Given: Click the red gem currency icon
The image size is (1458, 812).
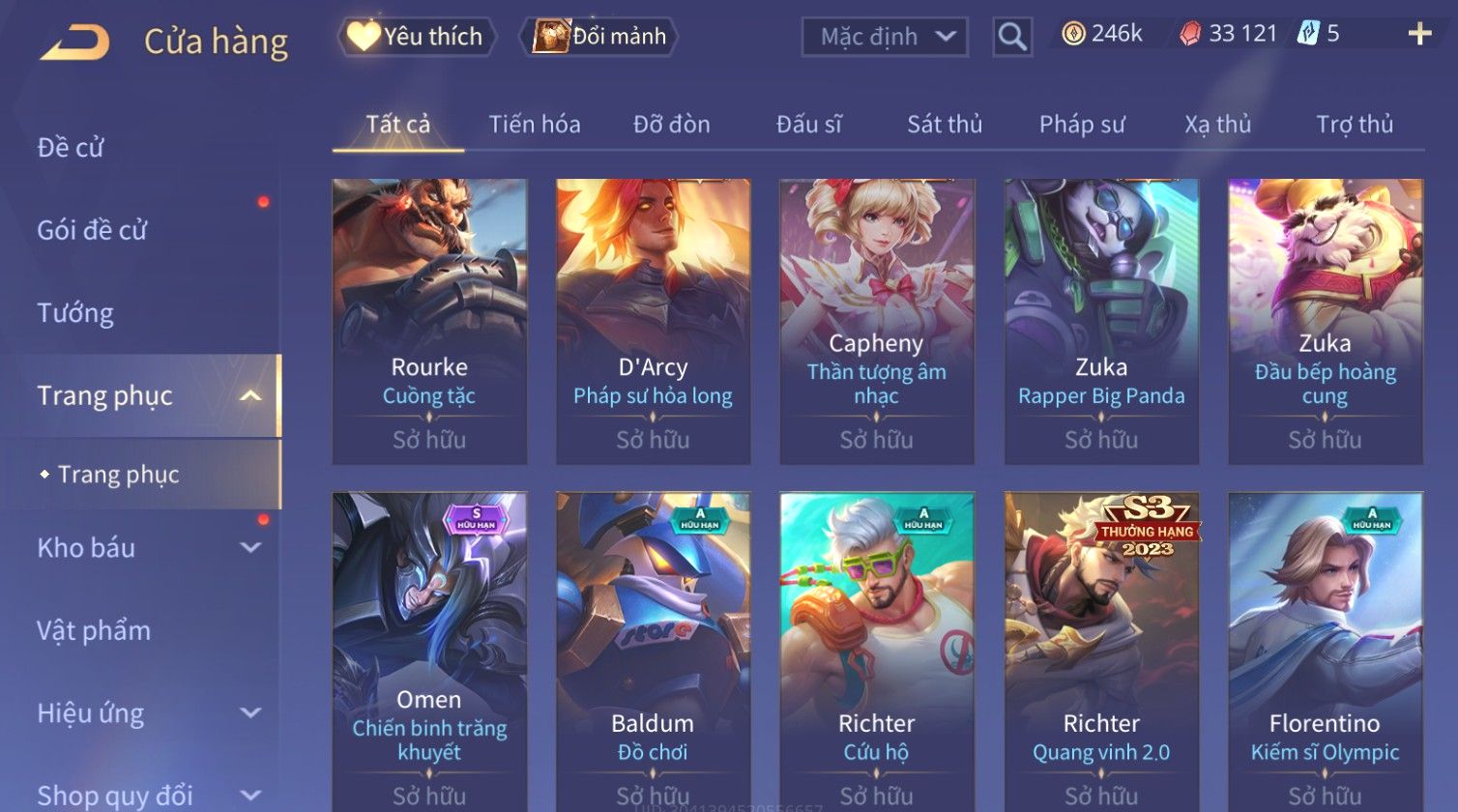Looking at the screenshot, I should (x=1190, y=35).
